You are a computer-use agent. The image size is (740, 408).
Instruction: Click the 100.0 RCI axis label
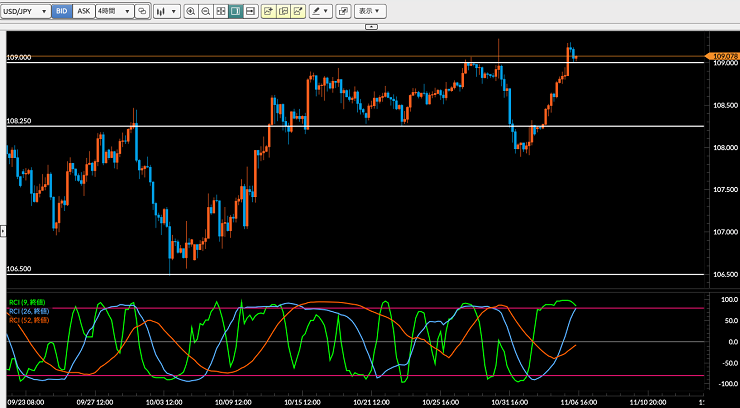pyautogui.click(x=729, y=300)
